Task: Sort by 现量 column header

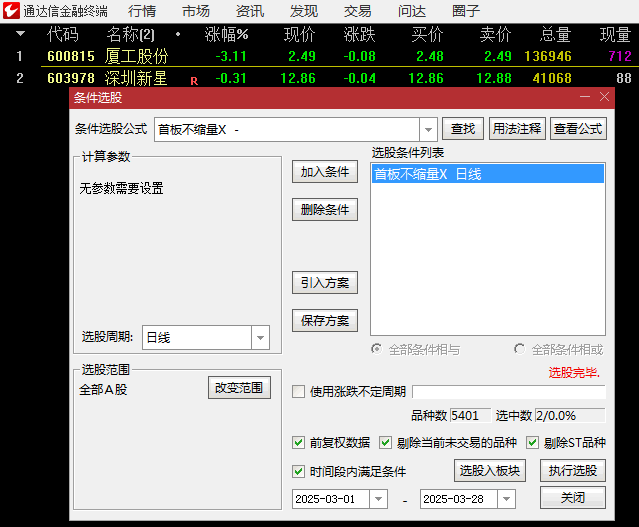Action: pos(615,34)
